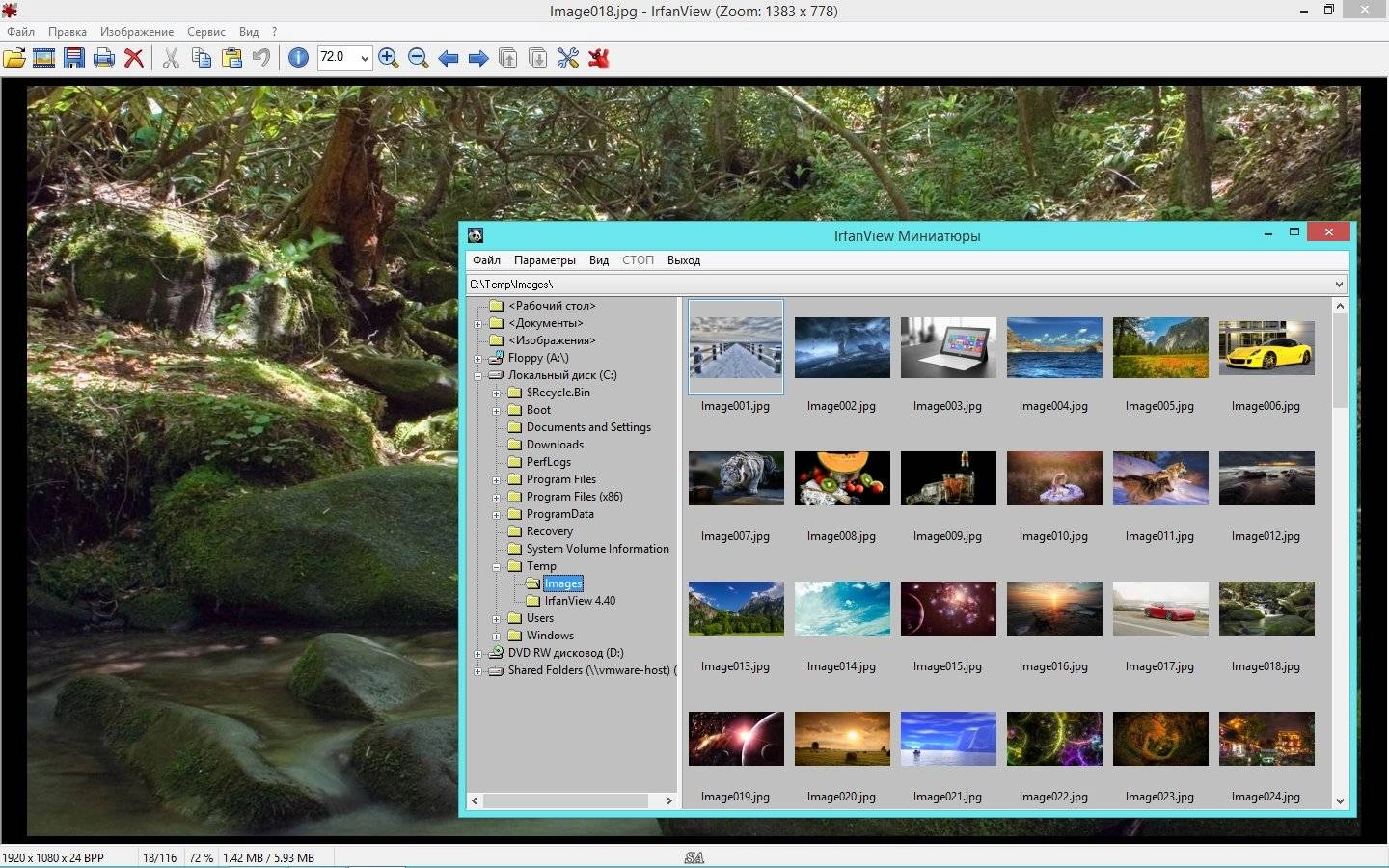Open the Изображение menu
The image size is (1389, 868).
coord(137,32)
